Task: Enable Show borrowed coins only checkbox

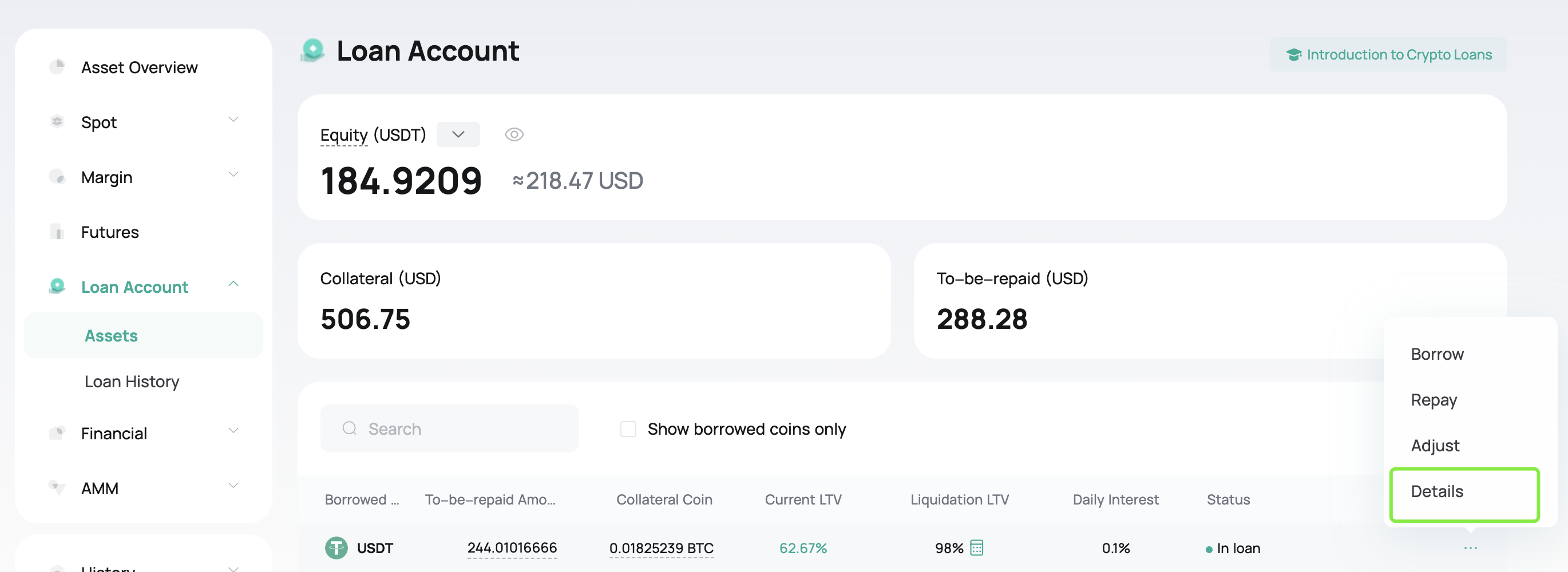Action: click(x=628, y=429)
